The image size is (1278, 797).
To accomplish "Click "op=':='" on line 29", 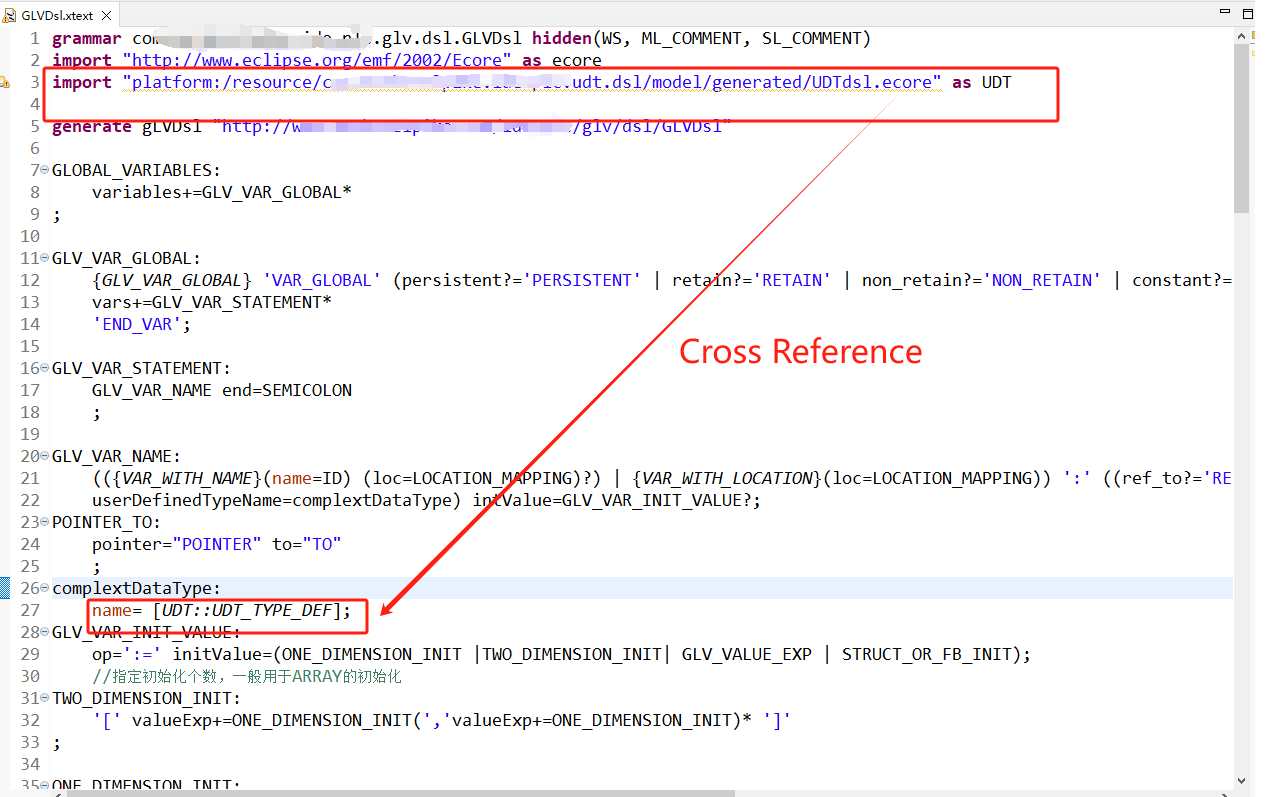I will [127, 654].
